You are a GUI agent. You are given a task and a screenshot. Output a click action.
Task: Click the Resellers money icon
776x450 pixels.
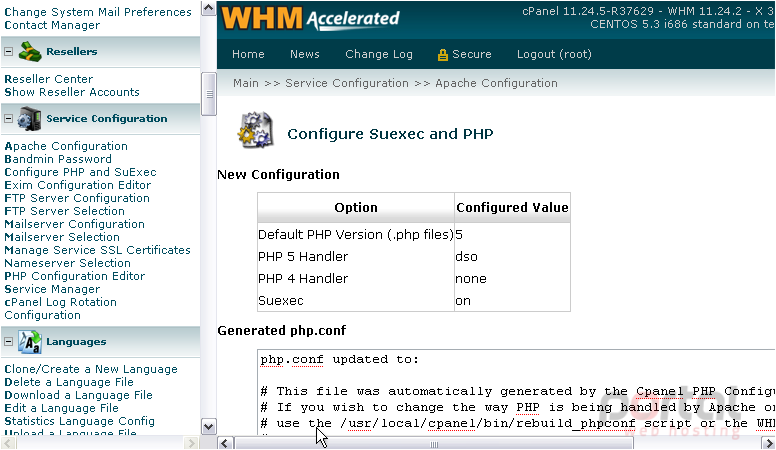click(x=30, y=51)
